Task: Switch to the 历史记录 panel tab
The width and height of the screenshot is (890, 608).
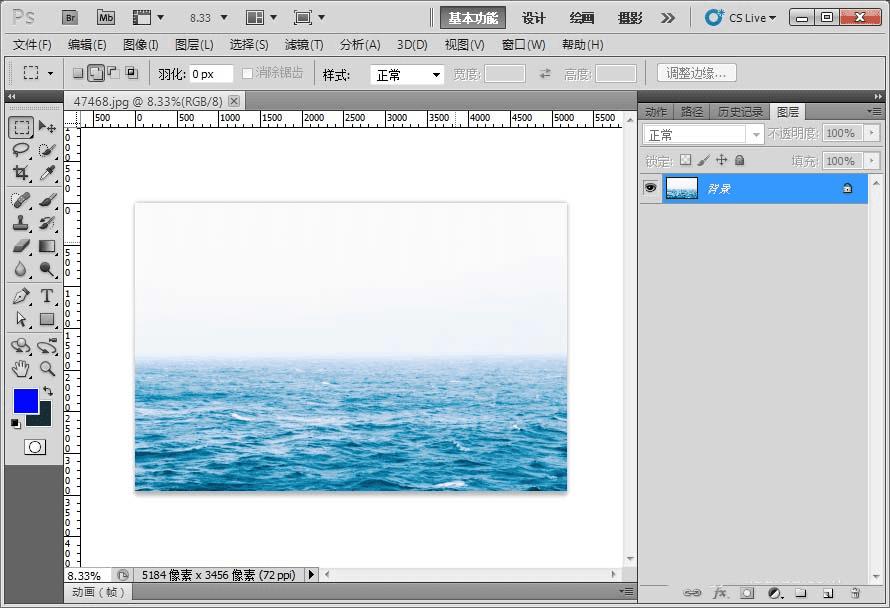Action: [x=738, y=111]
